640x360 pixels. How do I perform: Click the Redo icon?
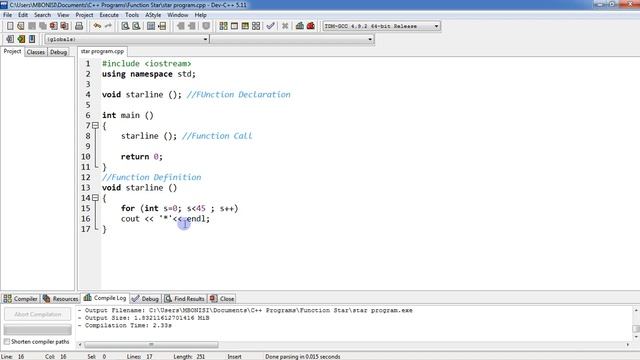[108, 26]
